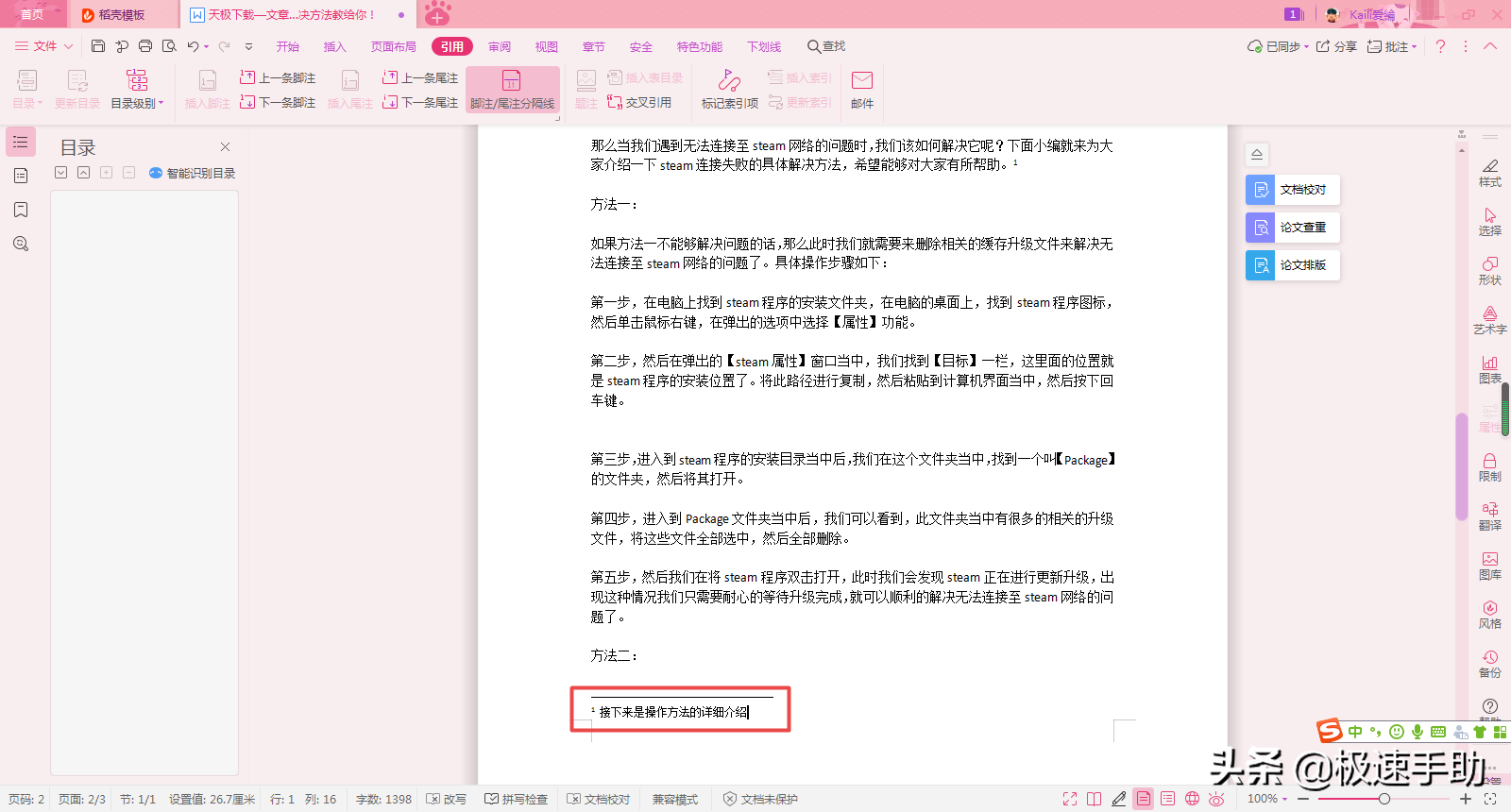The width and height of the screenshot is (1511, 812).
Task: Click the zoom slider handle
Action: [x=1384, y=799]
